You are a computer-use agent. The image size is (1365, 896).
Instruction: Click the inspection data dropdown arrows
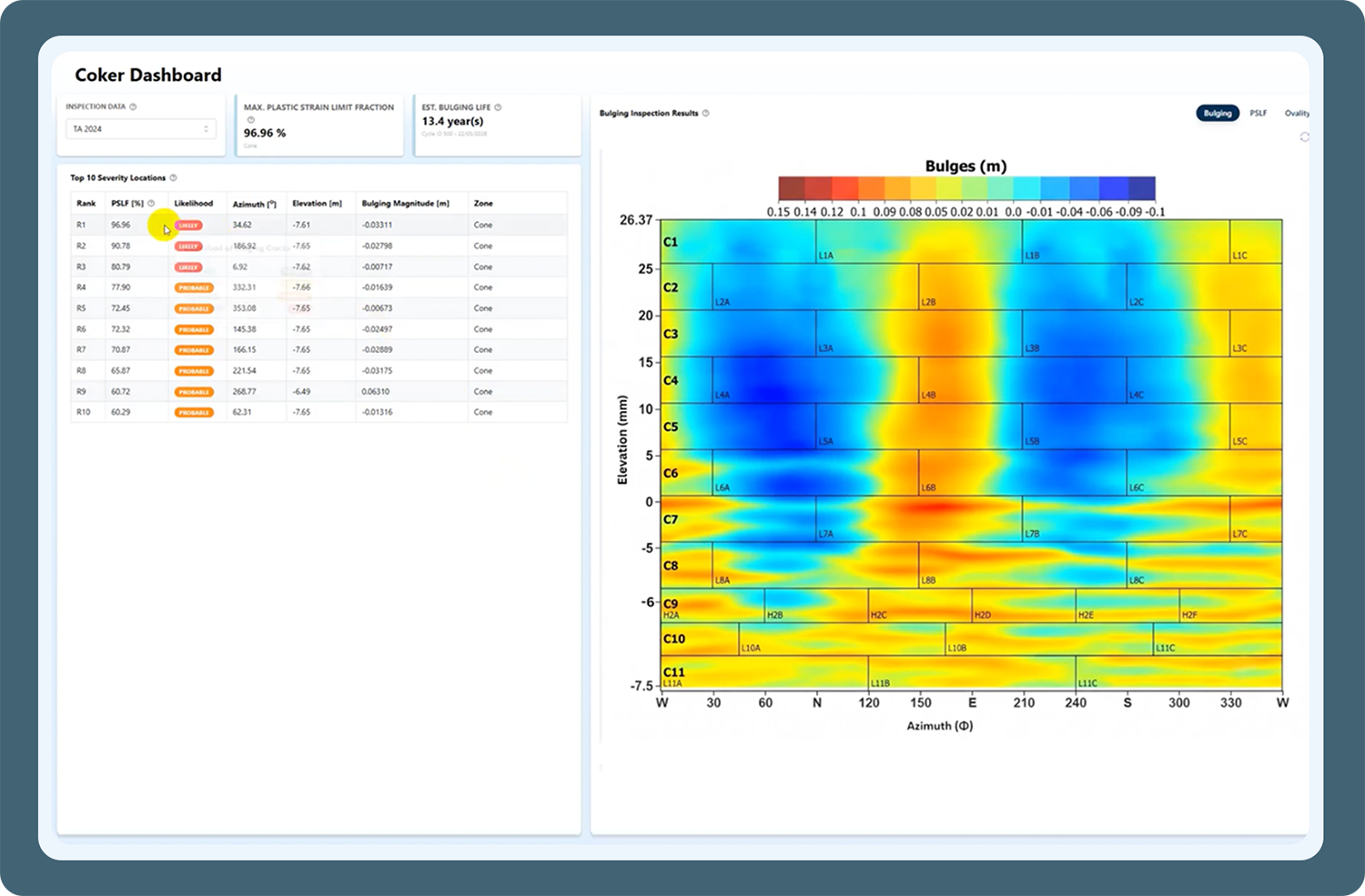(x=207, y=129)
